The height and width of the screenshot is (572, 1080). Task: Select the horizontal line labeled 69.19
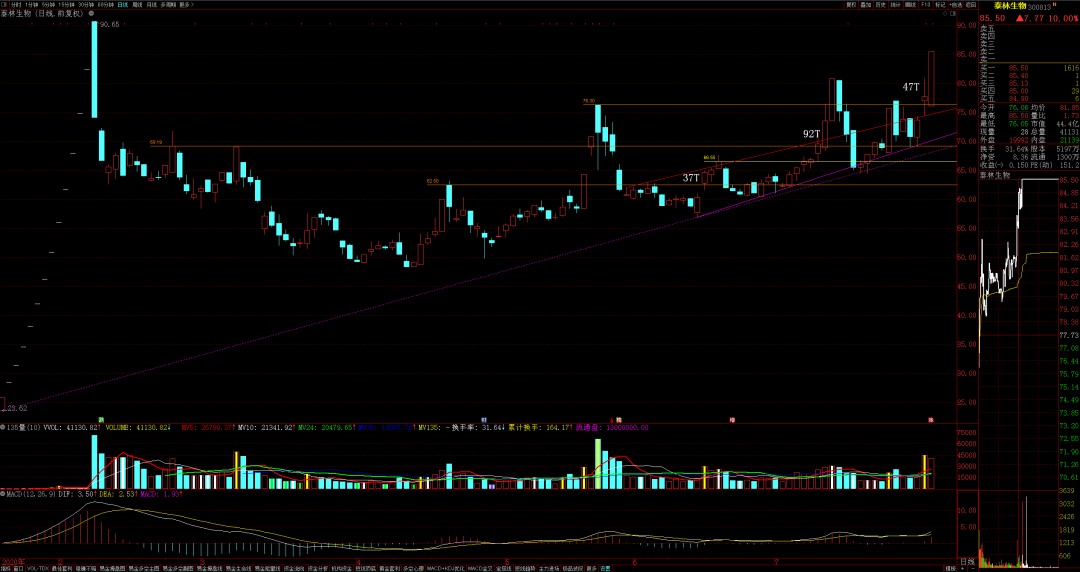point(553,146)
